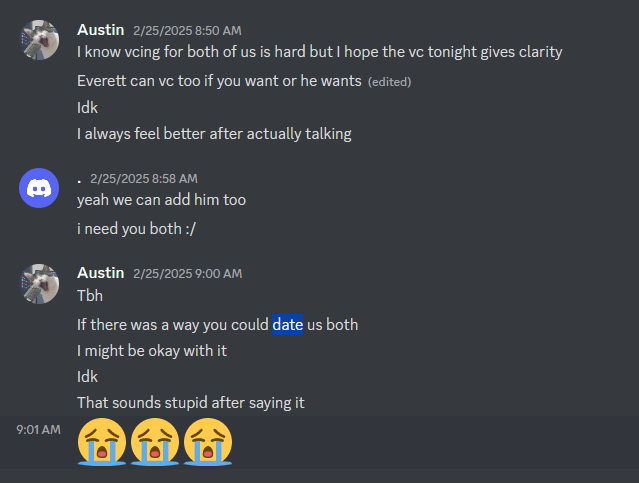639x483 pixels.
Task: Select message "I always feel better after actually talking"
Action: (x=214, y=134)
